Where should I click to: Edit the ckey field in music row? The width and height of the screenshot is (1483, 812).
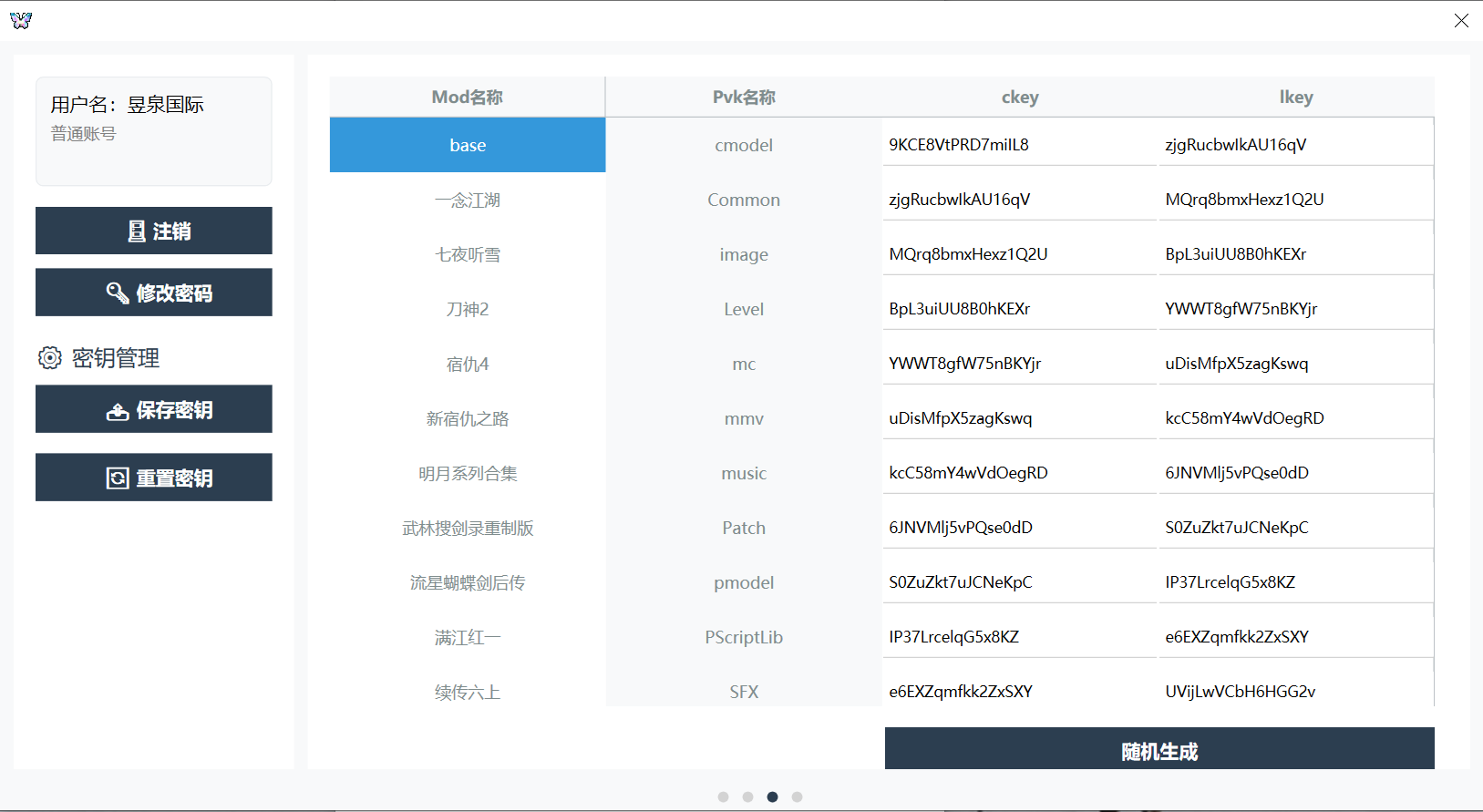click(x=1018, y=473)
